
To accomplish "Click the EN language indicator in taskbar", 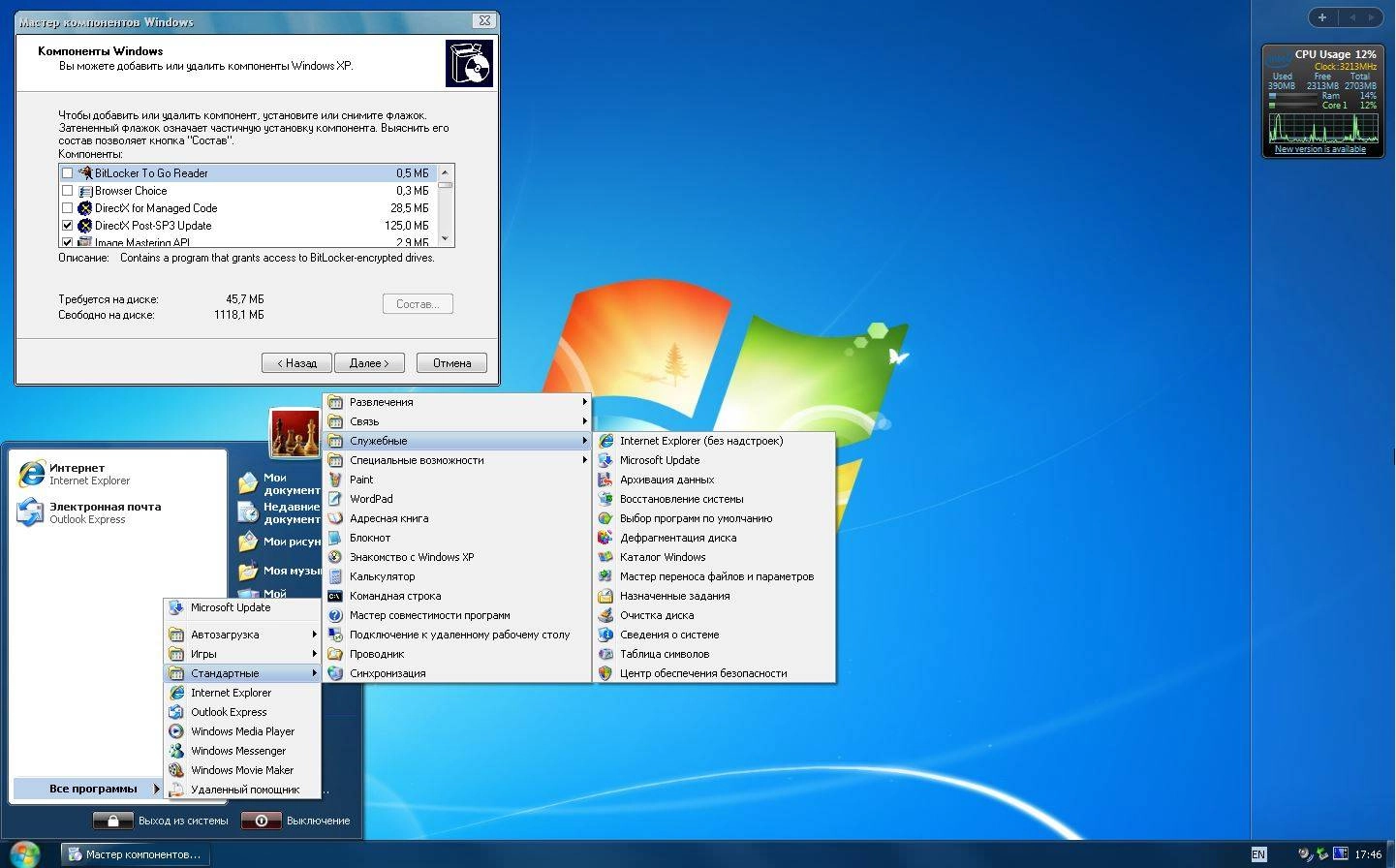I will pos(1258,854).
